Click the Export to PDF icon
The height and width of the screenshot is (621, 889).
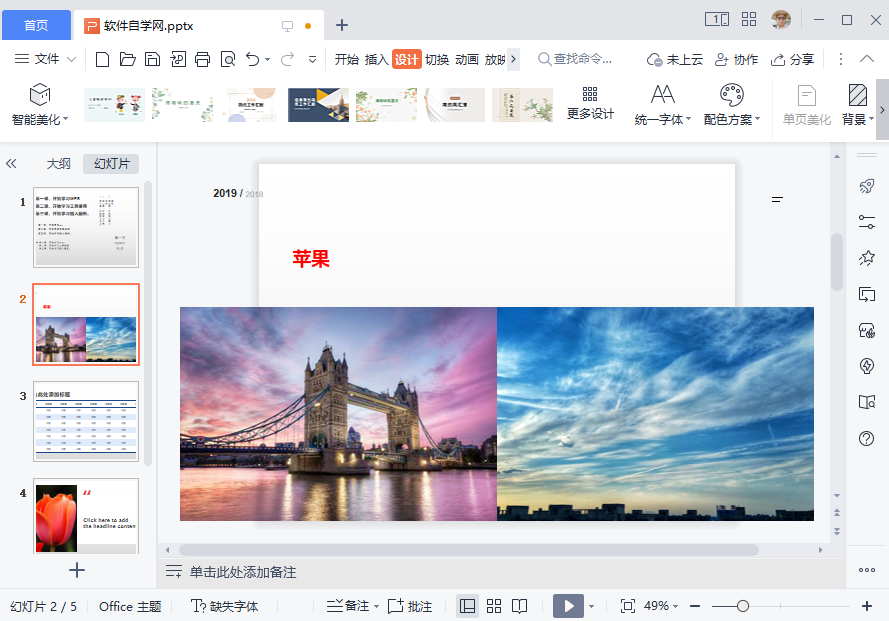point(178,59)
